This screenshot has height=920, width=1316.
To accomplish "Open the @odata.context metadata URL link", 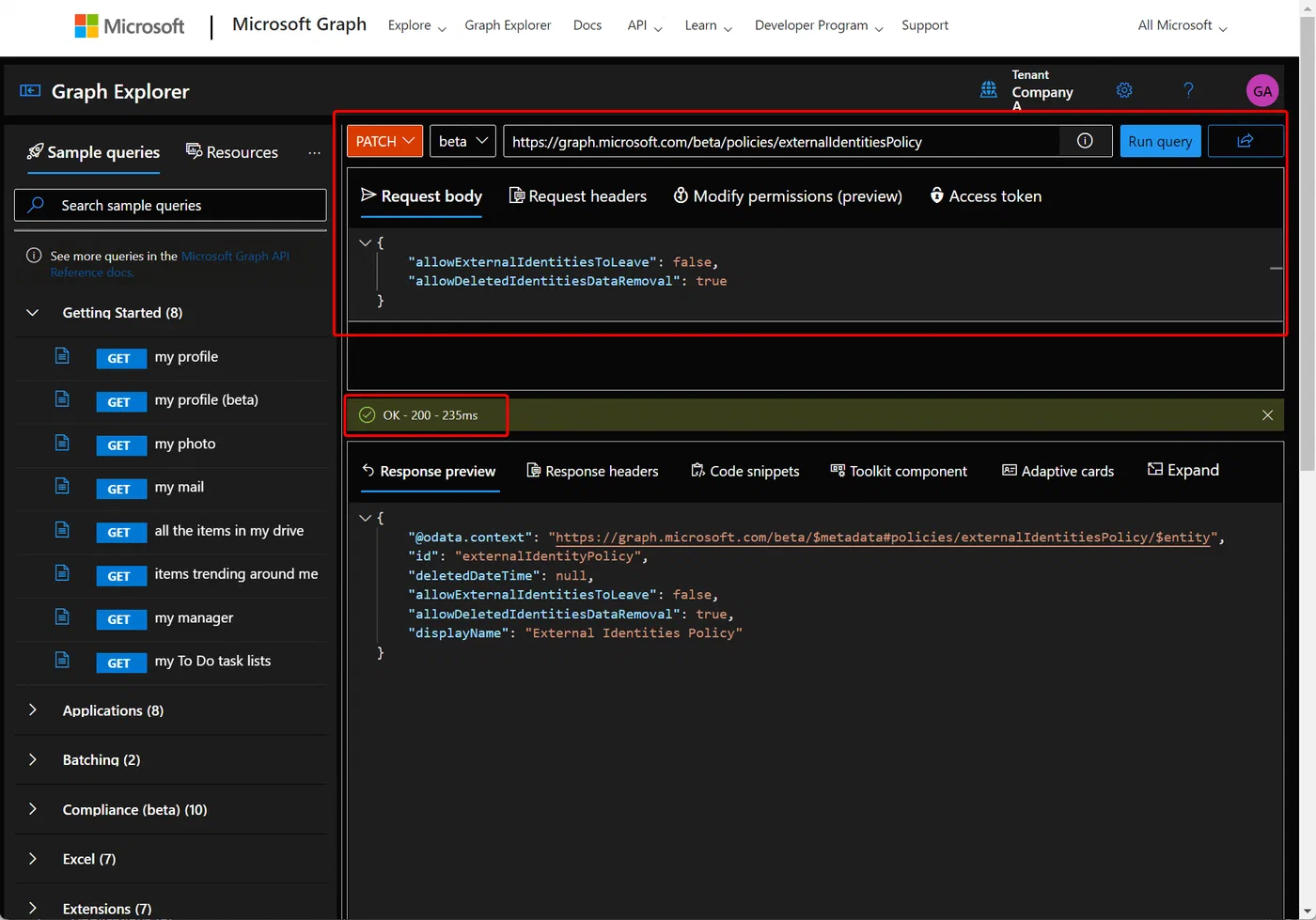I will [x=883, y=538].
